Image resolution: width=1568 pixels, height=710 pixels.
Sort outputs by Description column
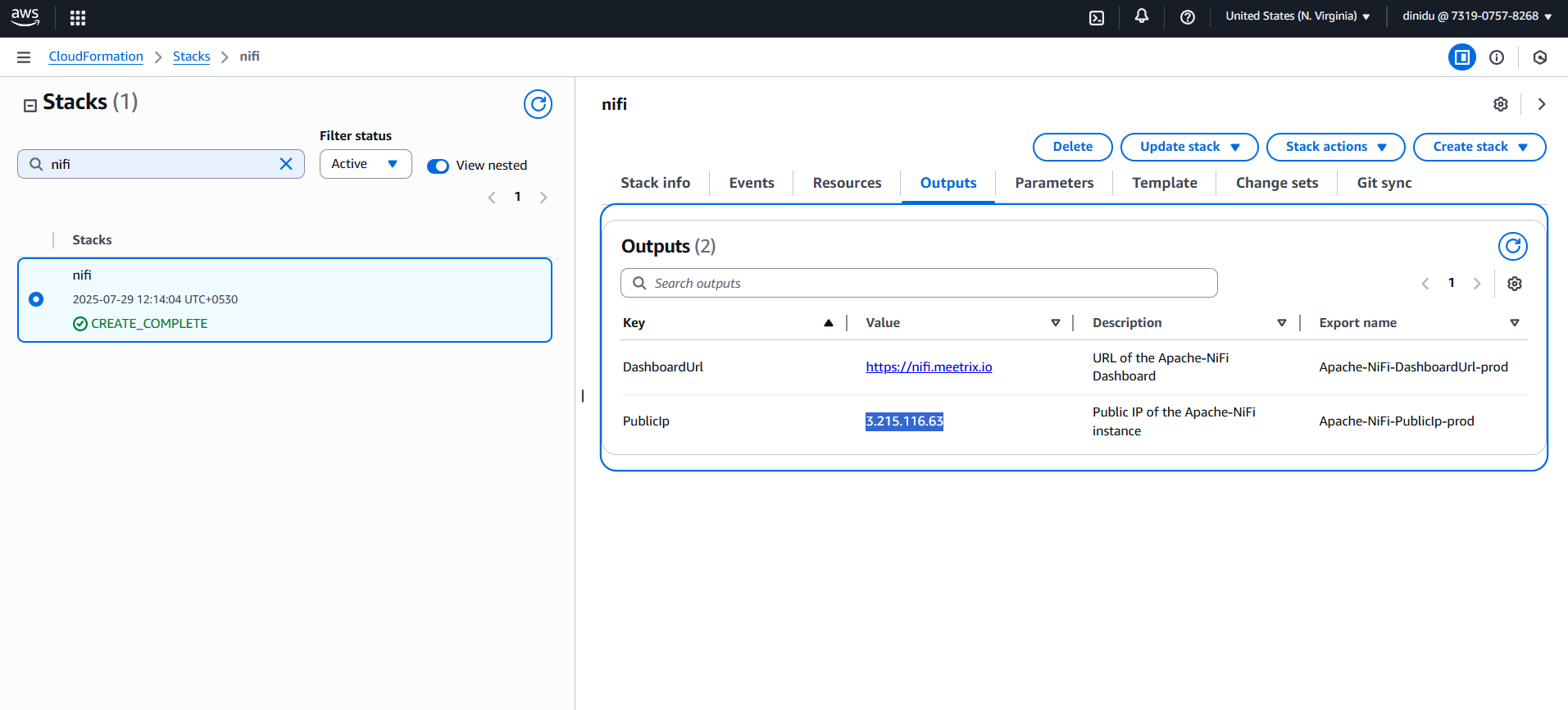coord(1282,323)
